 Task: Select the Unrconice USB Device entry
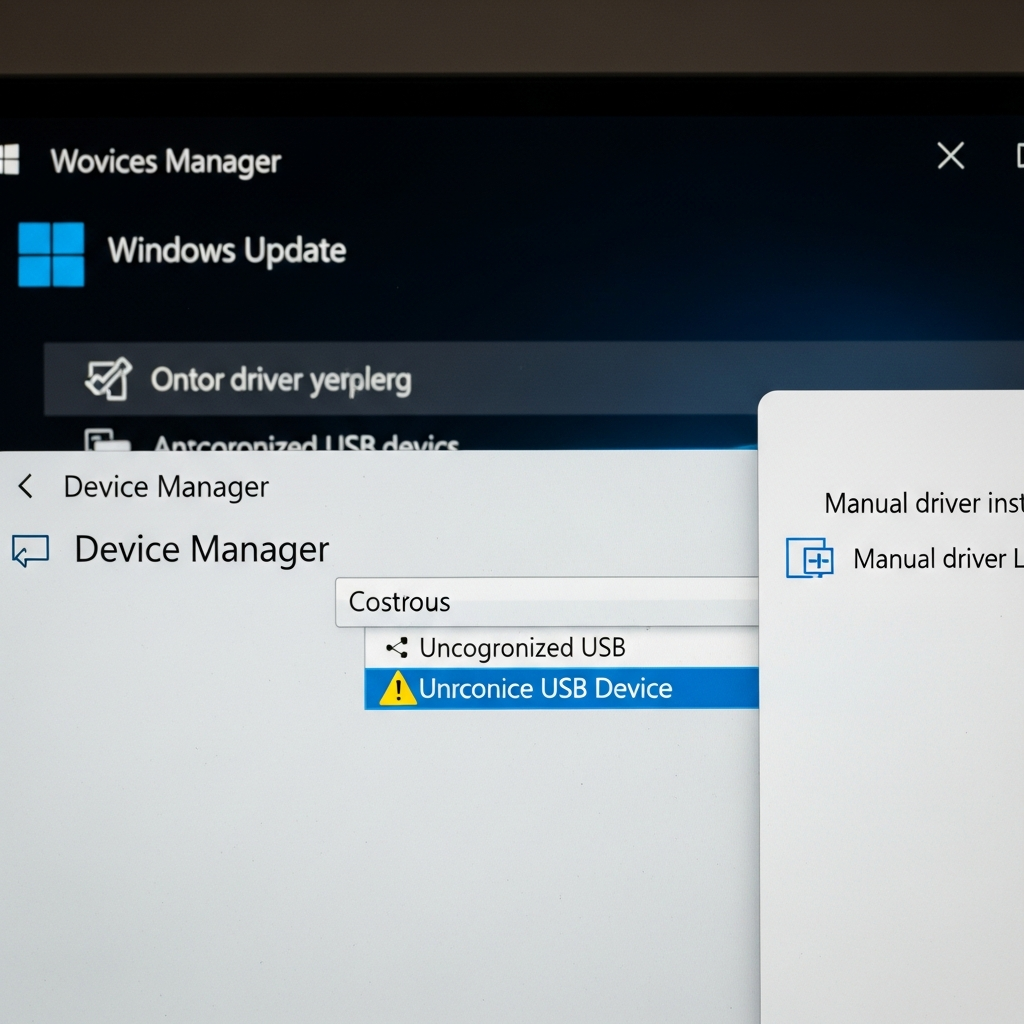[x=545, y=688]
